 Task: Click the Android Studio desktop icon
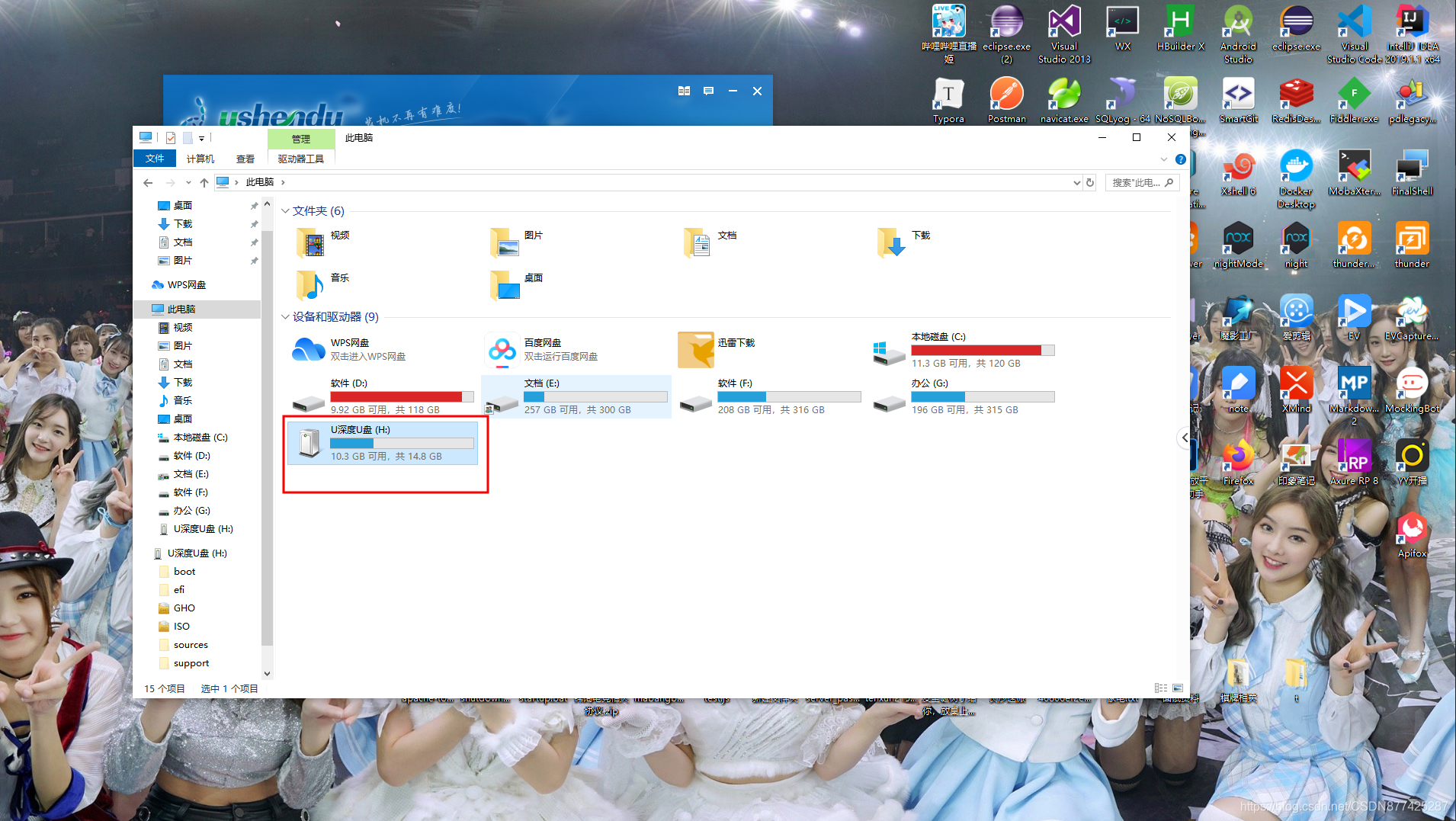pyautogui.click(x=1238, y=34)
